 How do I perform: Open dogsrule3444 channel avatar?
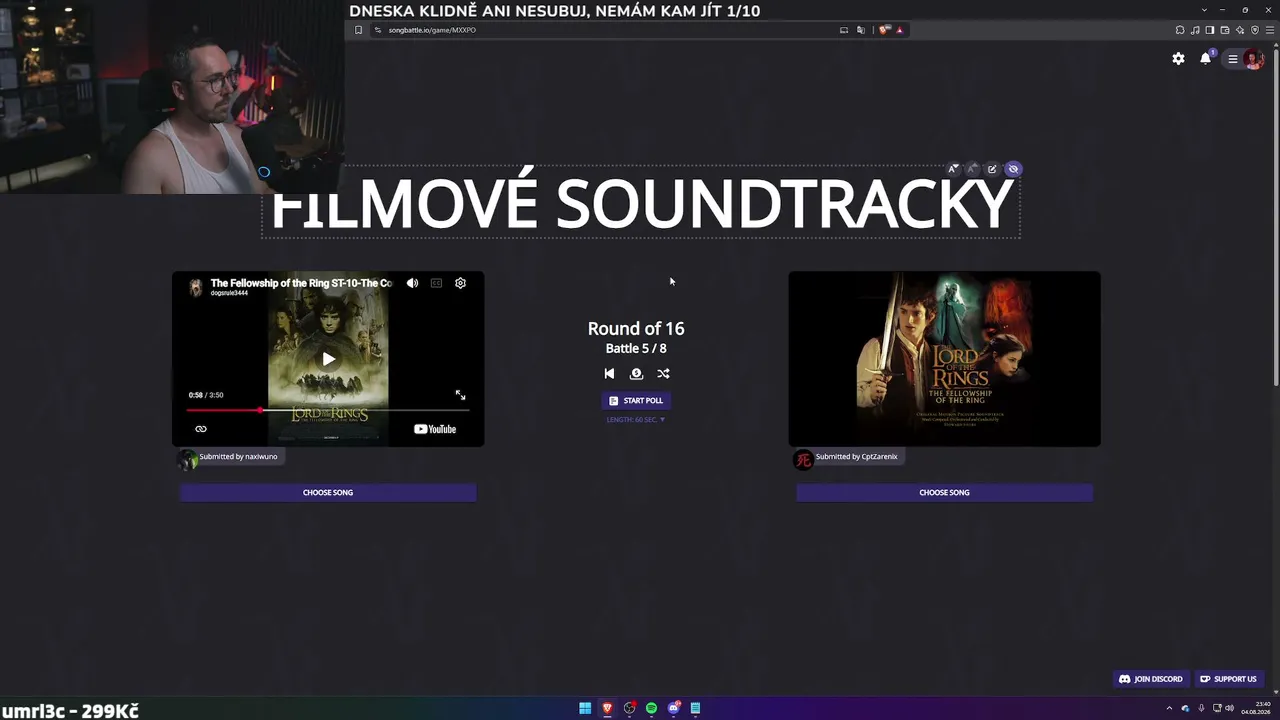tap(196, 287)
